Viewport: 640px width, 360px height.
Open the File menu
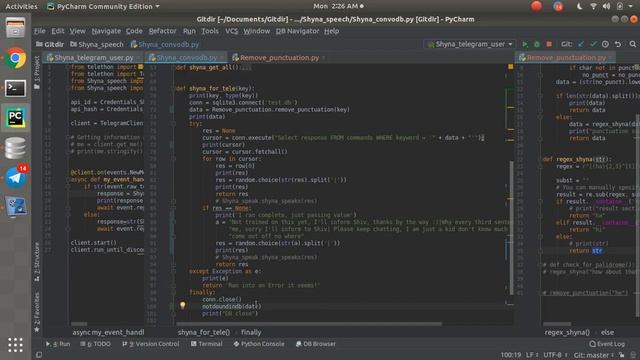tap(40, 31)
